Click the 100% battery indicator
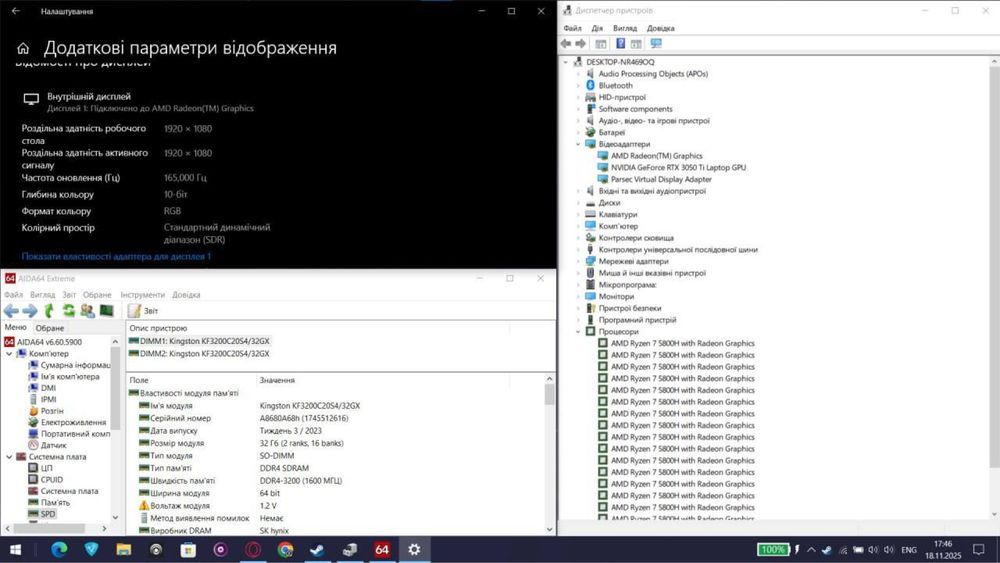Image resolution: width=1000 pixels, height=563 pixels. point(772,549)
